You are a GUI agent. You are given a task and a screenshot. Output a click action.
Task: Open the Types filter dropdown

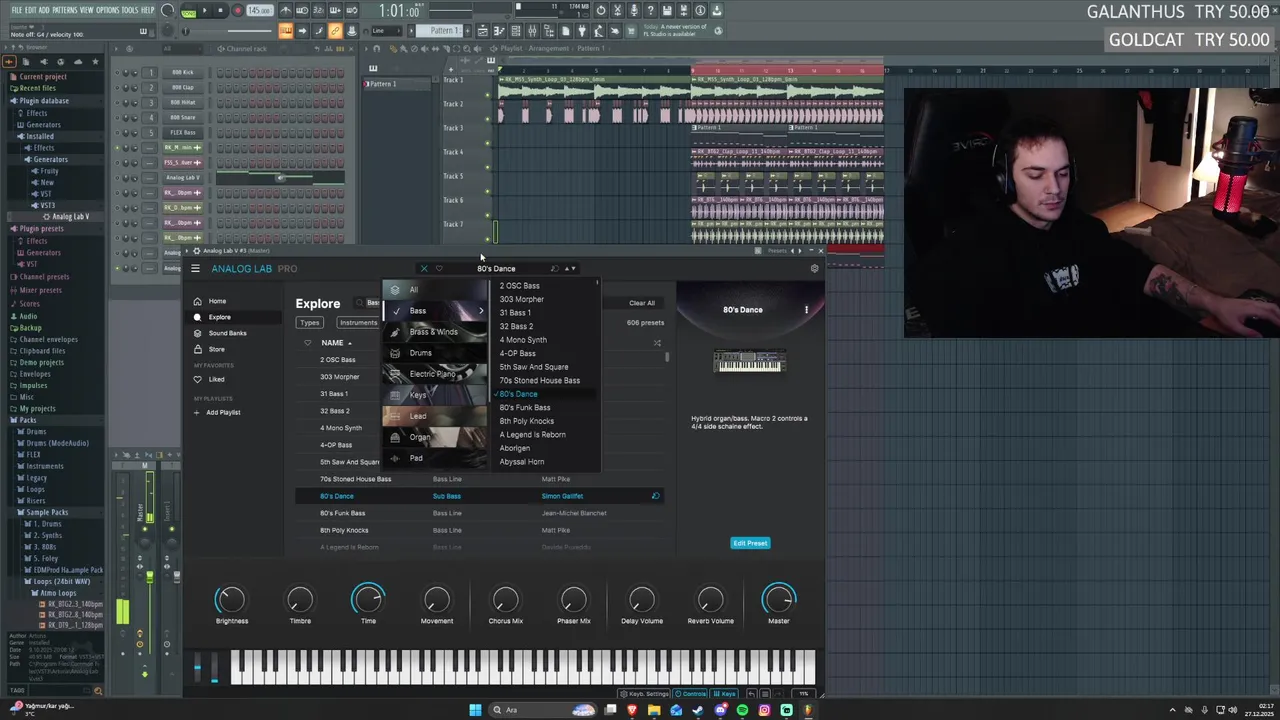coord(309,323)
